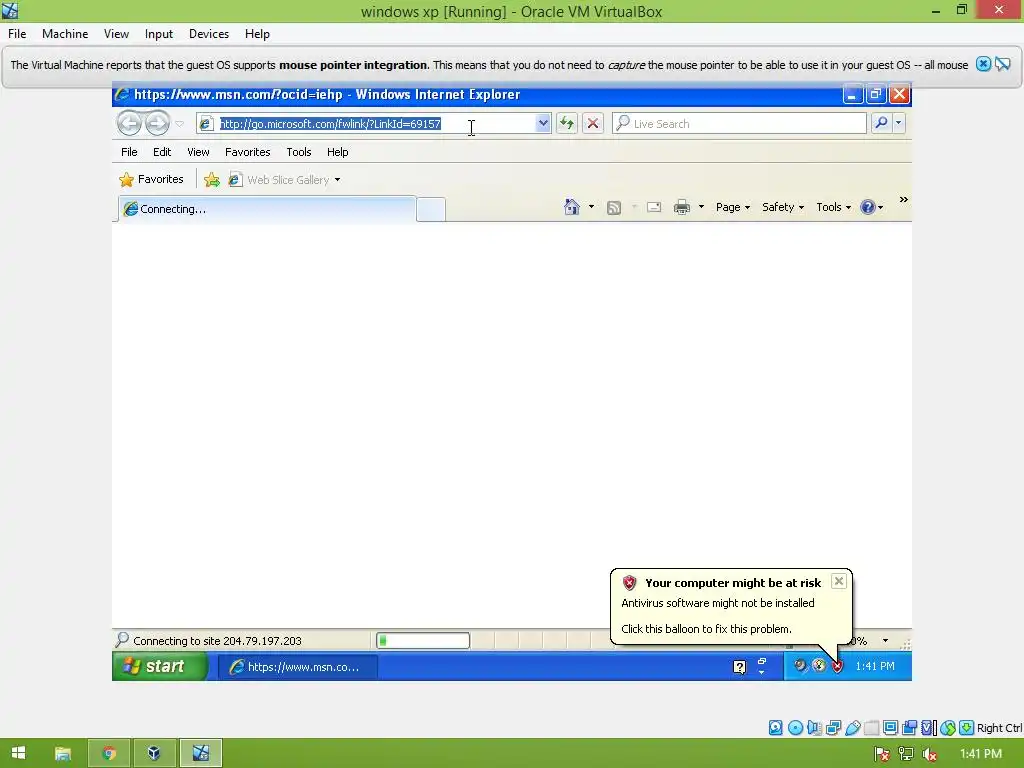Viewport: 1024px width, 768px height.
Task: Click the don't-show-again notification icon
Action: tap(1003, 64)
